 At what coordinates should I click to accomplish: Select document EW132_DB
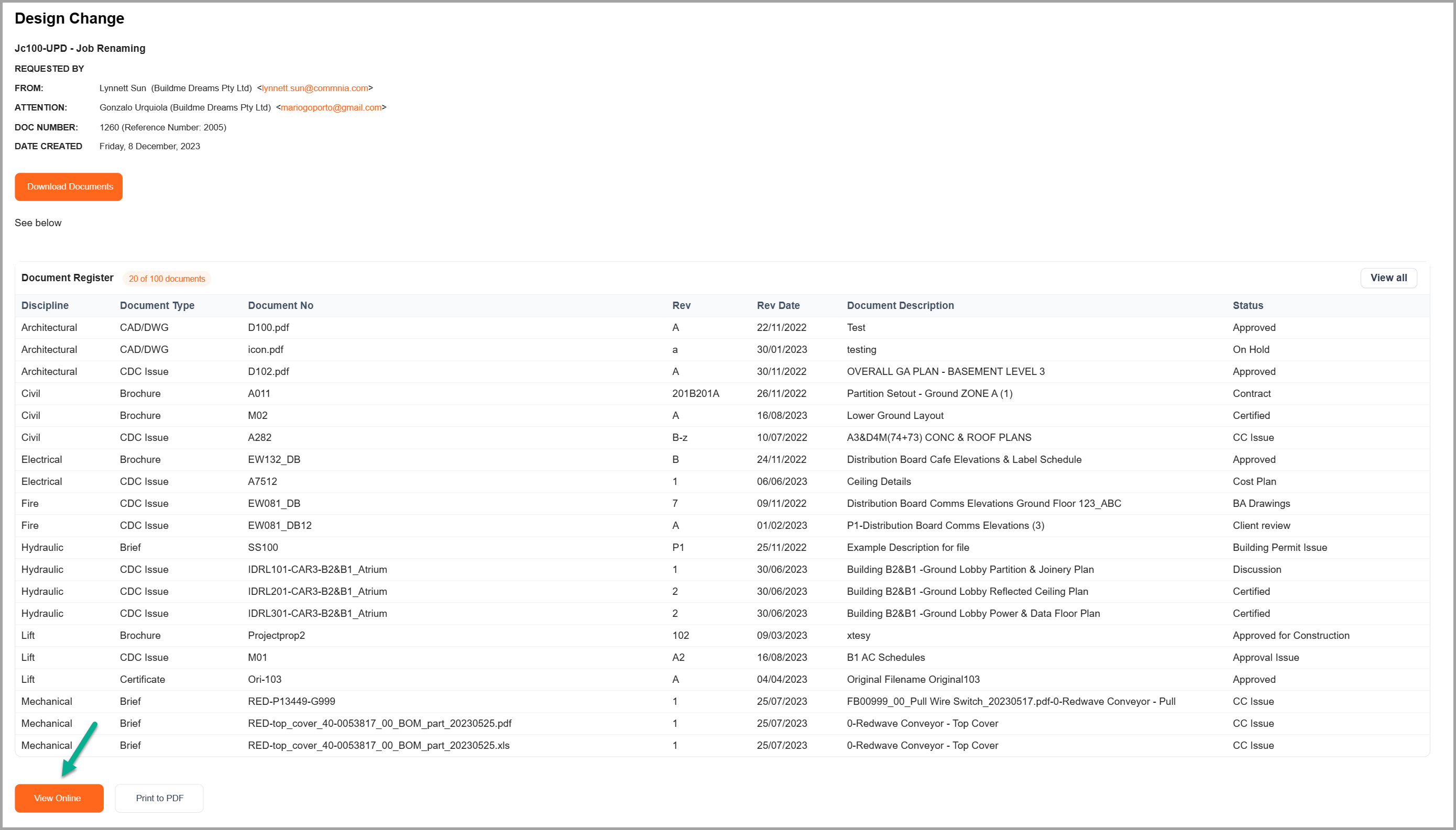tap(273, 459)
